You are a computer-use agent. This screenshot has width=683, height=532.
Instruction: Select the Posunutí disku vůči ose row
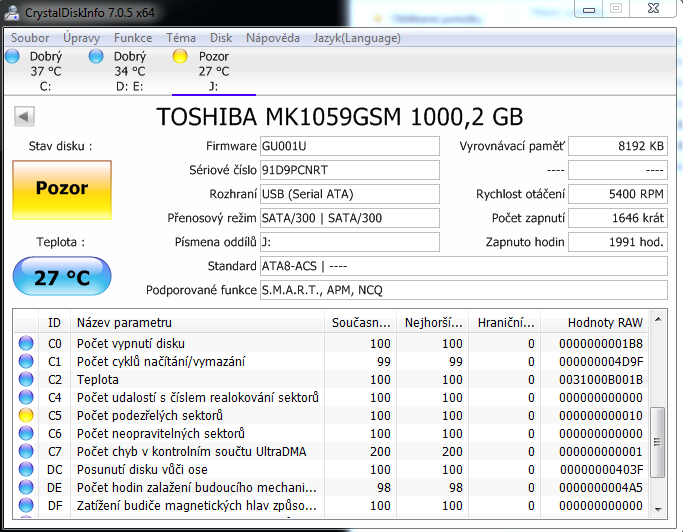click(x=331, y=469)
